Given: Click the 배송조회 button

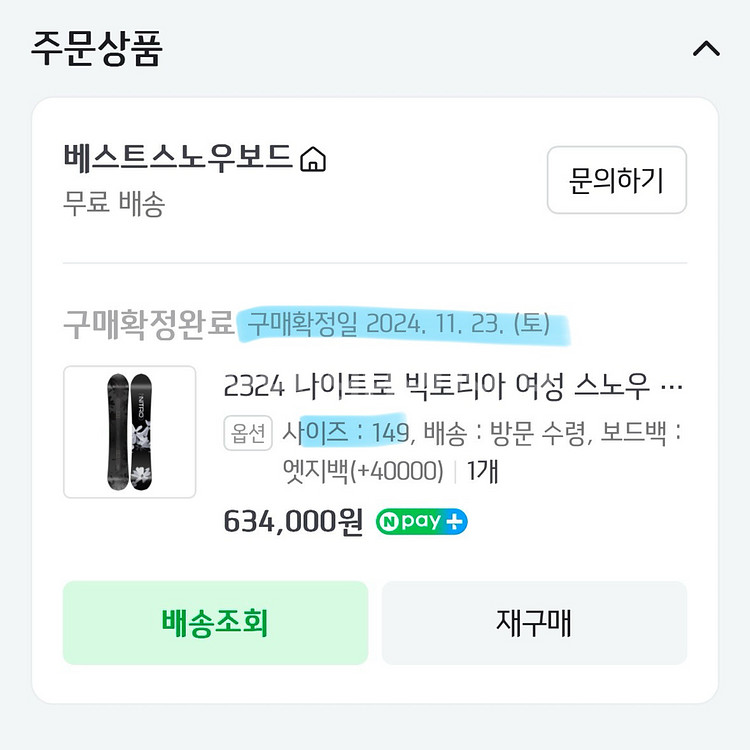Looking at the screenshot, I should point(215,623).
